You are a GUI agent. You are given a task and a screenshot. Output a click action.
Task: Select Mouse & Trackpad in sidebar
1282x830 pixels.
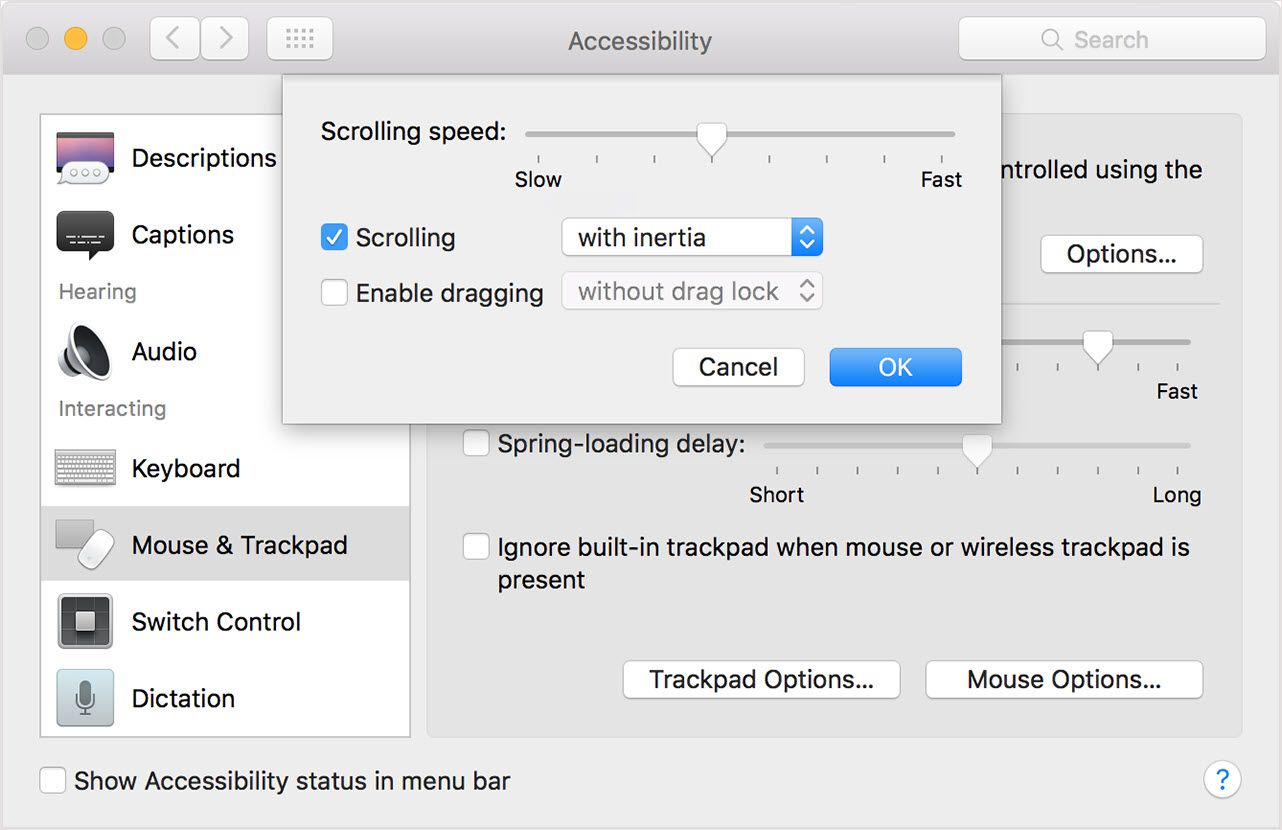(x=225, y=544)
